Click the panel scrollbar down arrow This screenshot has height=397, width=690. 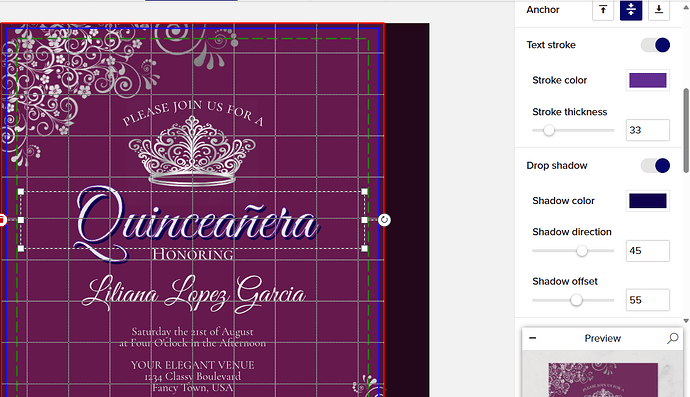pos(686,321)
